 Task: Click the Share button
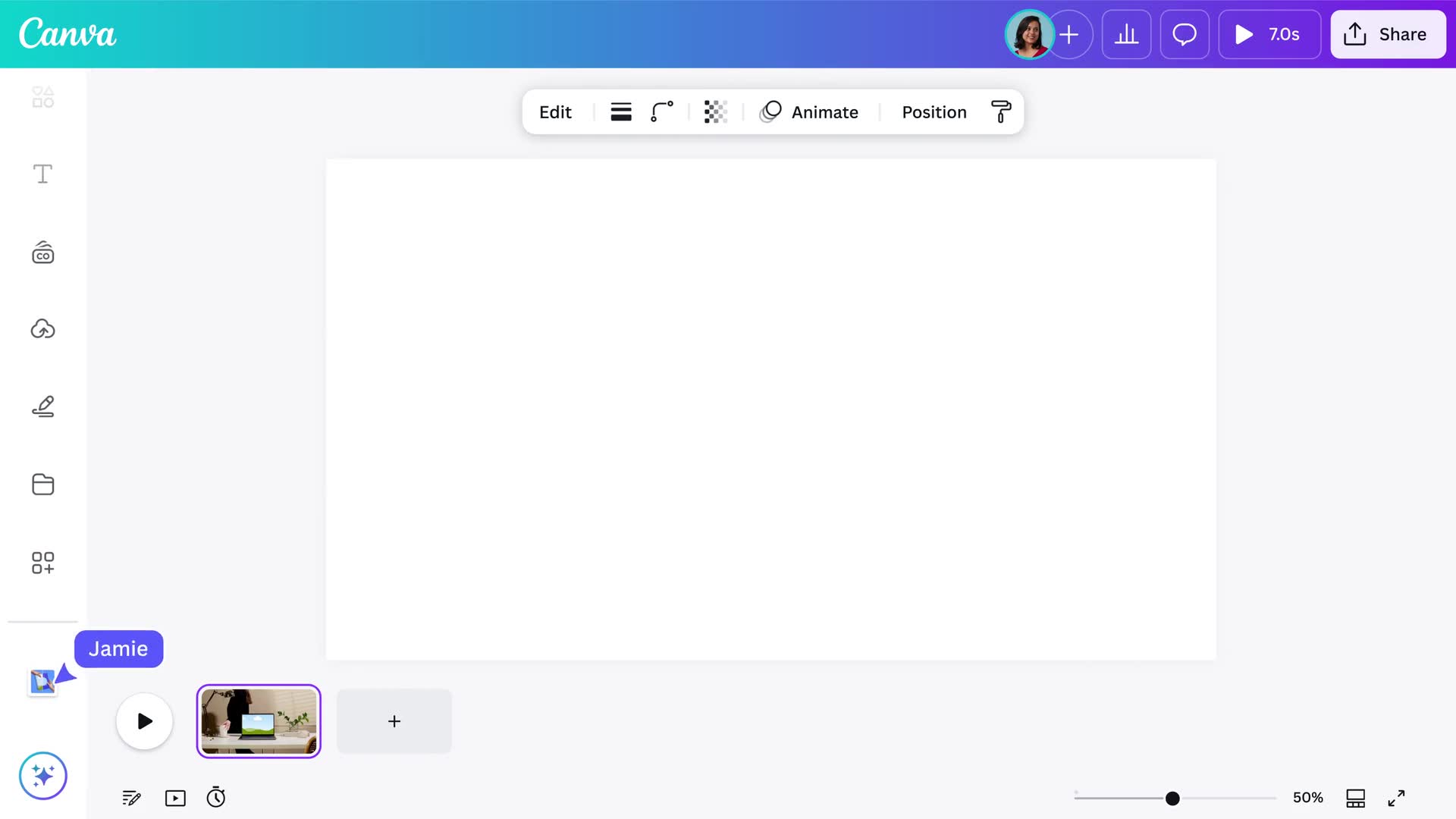(x=1388, y=34)
